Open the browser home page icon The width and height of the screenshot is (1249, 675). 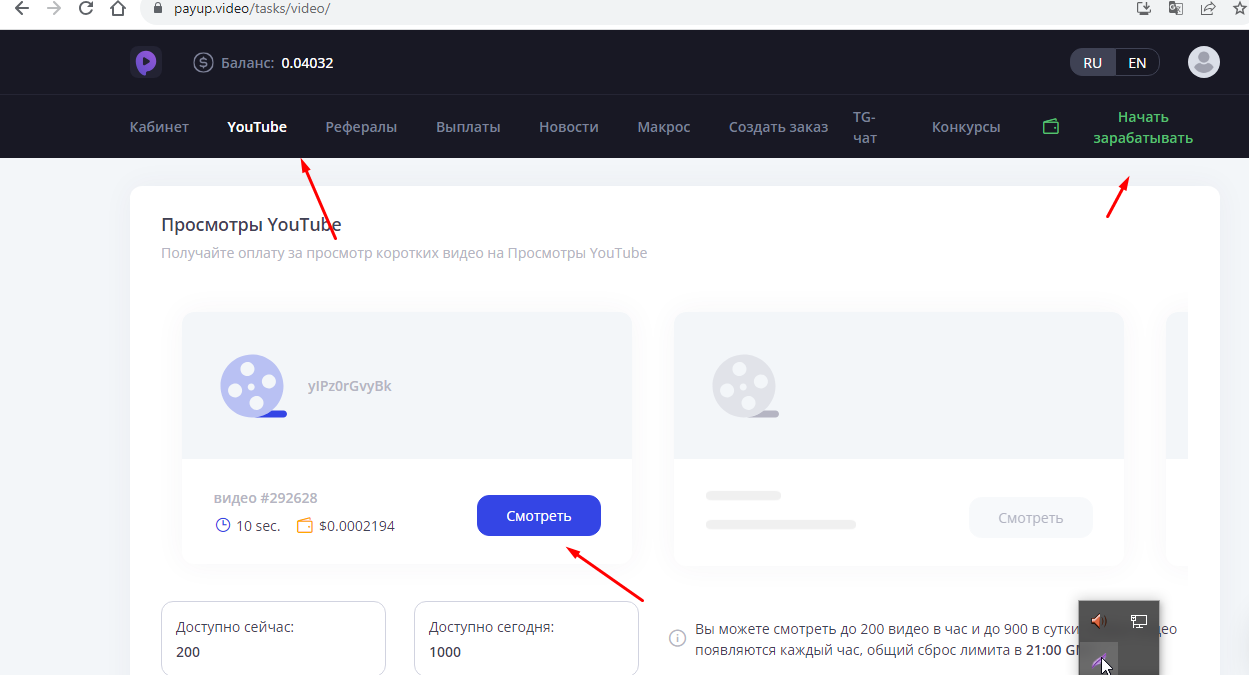(118, 9)
